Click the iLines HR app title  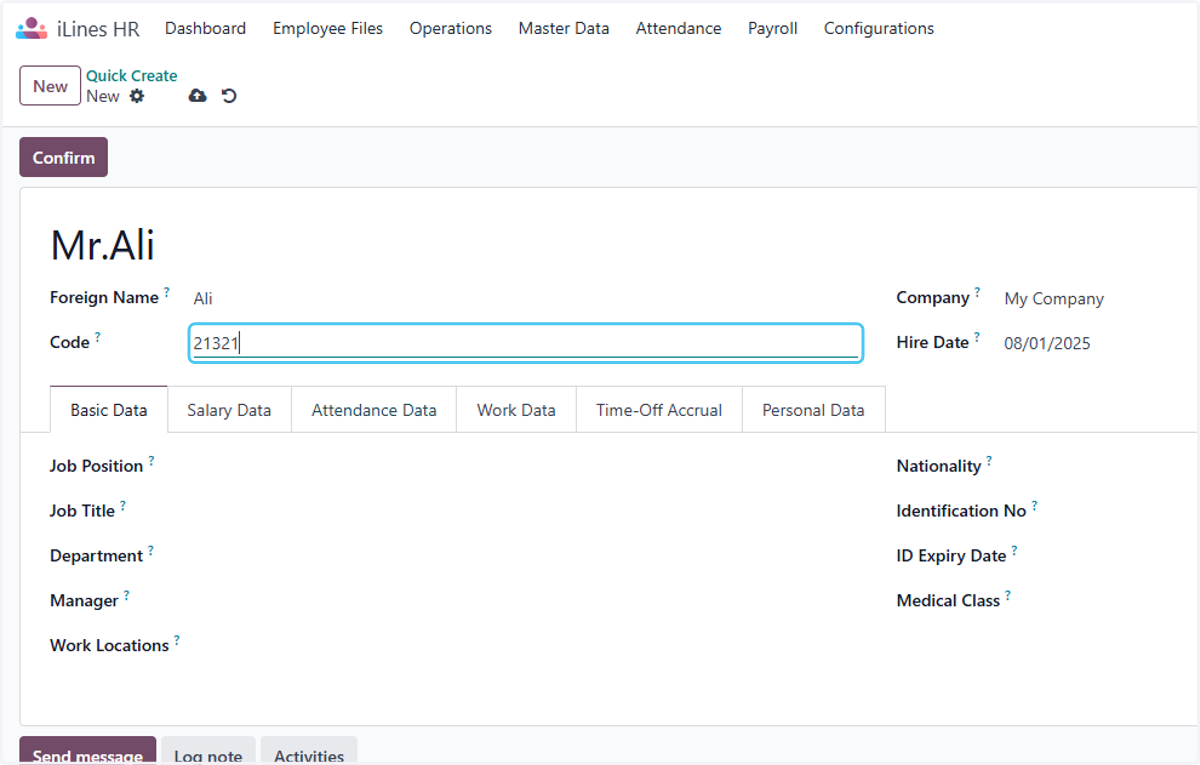(x=99, y=29)
